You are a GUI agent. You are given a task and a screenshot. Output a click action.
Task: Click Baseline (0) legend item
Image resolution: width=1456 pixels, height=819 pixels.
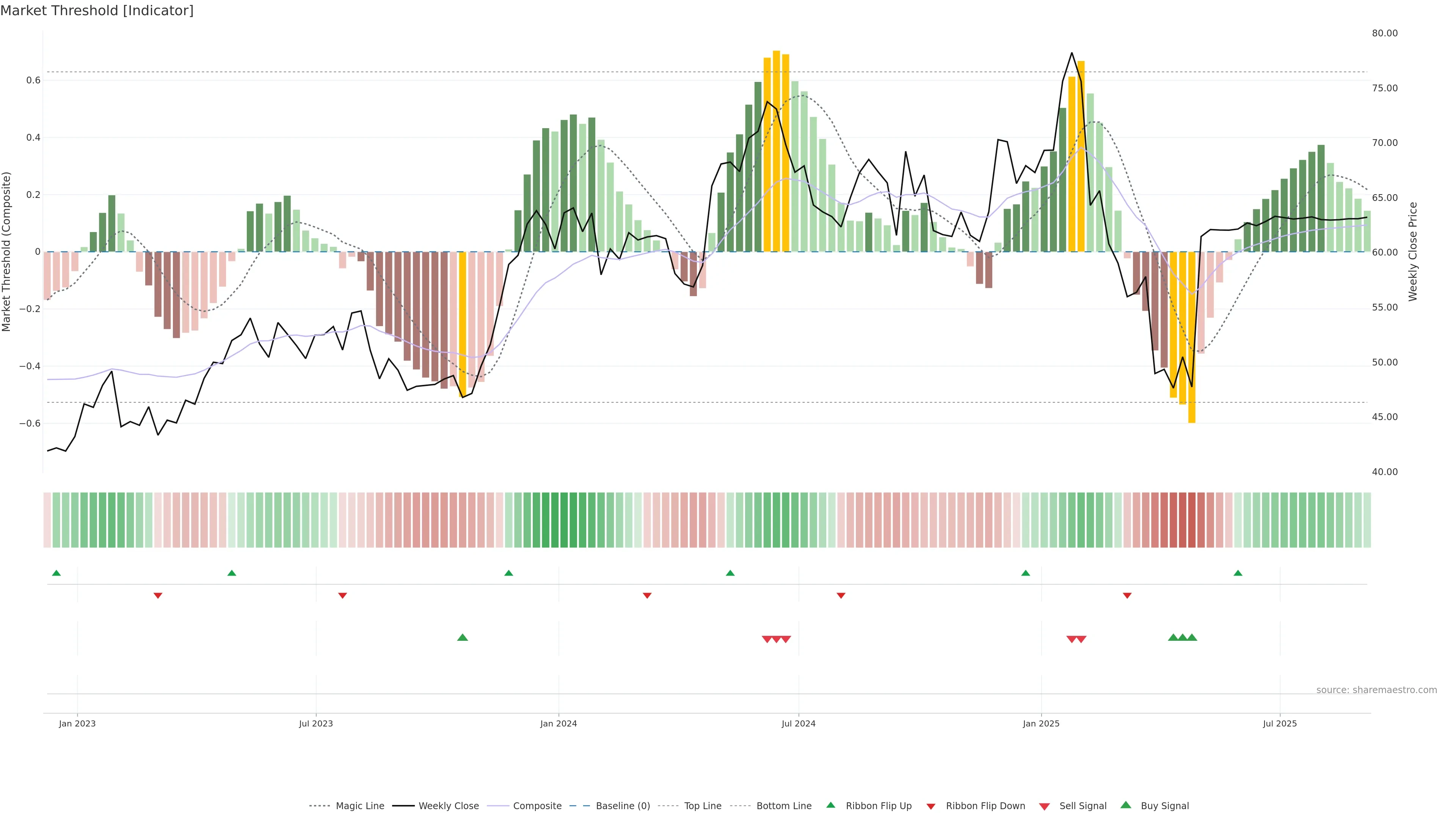[623, 806]
